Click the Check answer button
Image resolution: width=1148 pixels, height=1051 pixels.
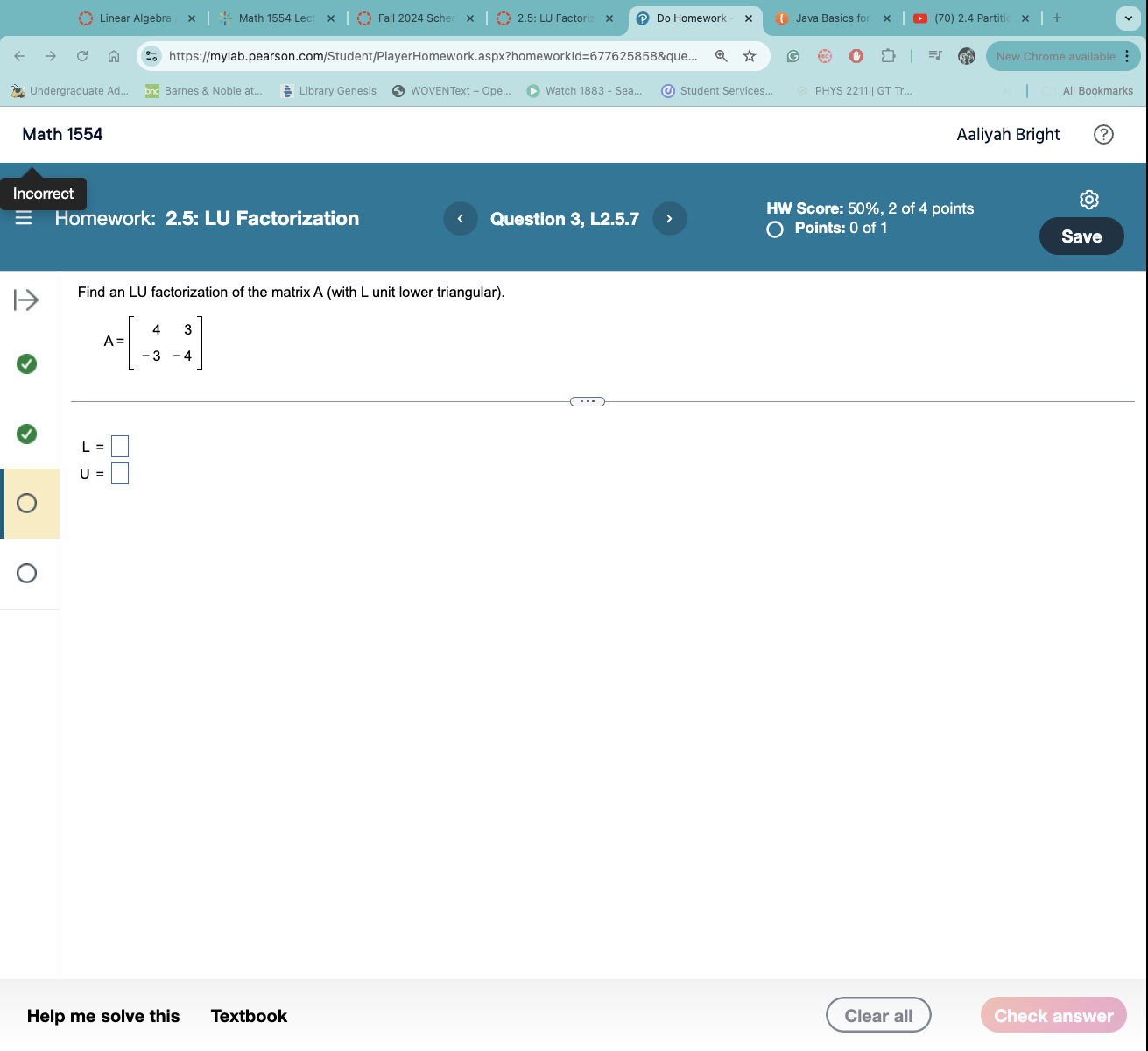point(1053,1015)
